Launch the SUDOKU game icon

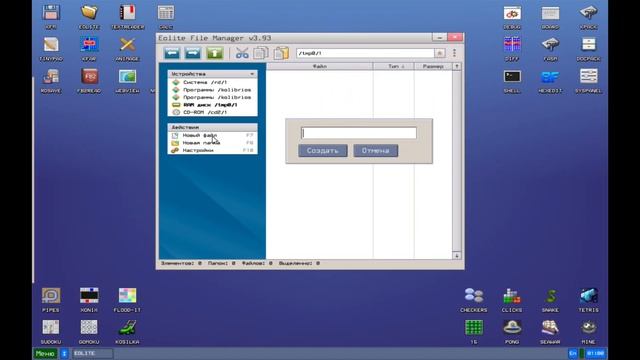coord(51,331)
